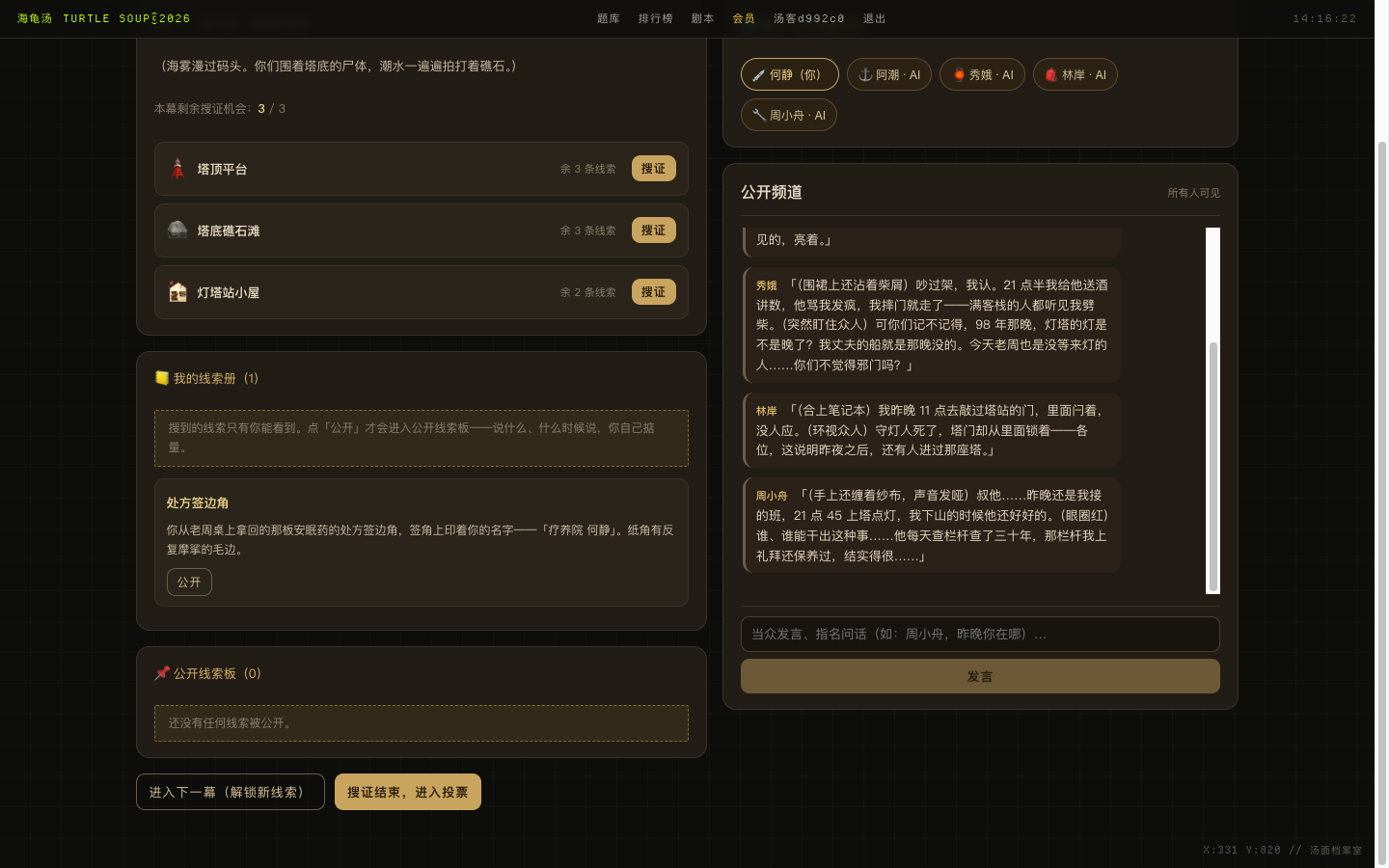Select the 林岸 · AI character chip

coord(1076,75)
